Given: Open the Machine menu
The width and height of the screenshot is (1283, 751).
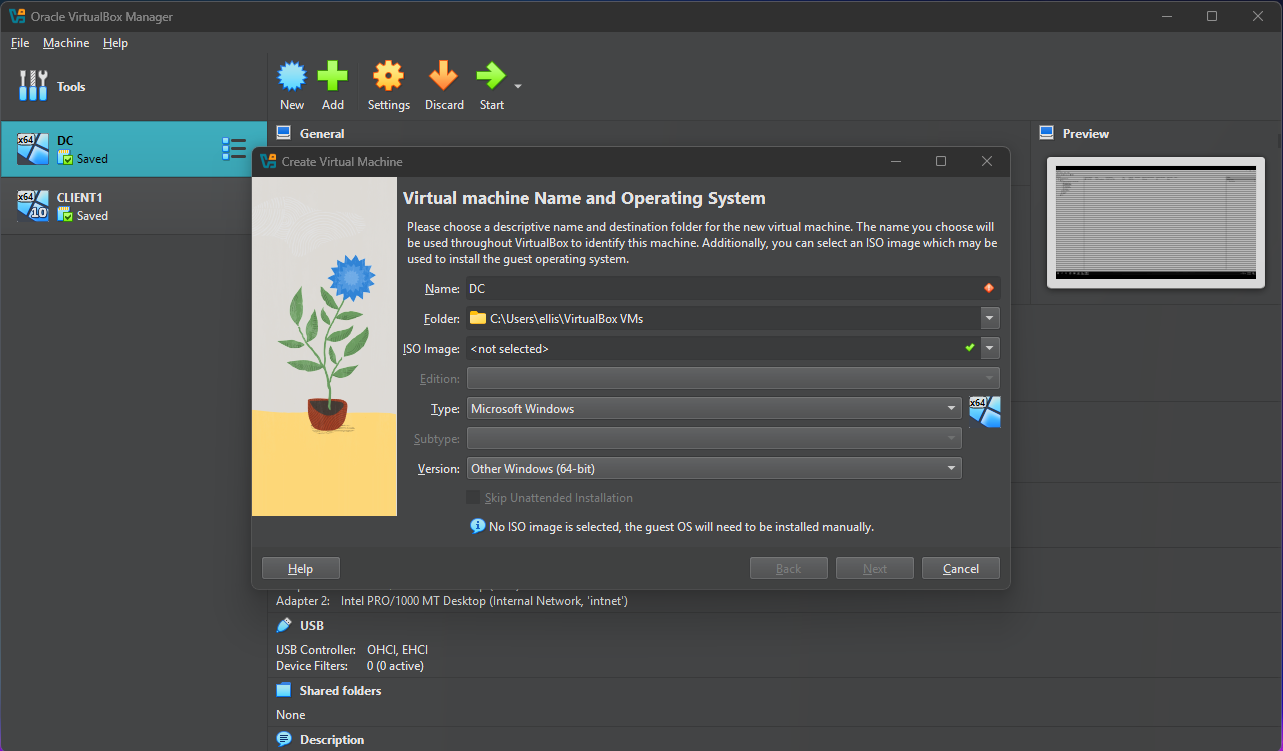Looking at the screenshot, I should pyautogui.click(x=66, y=43).
